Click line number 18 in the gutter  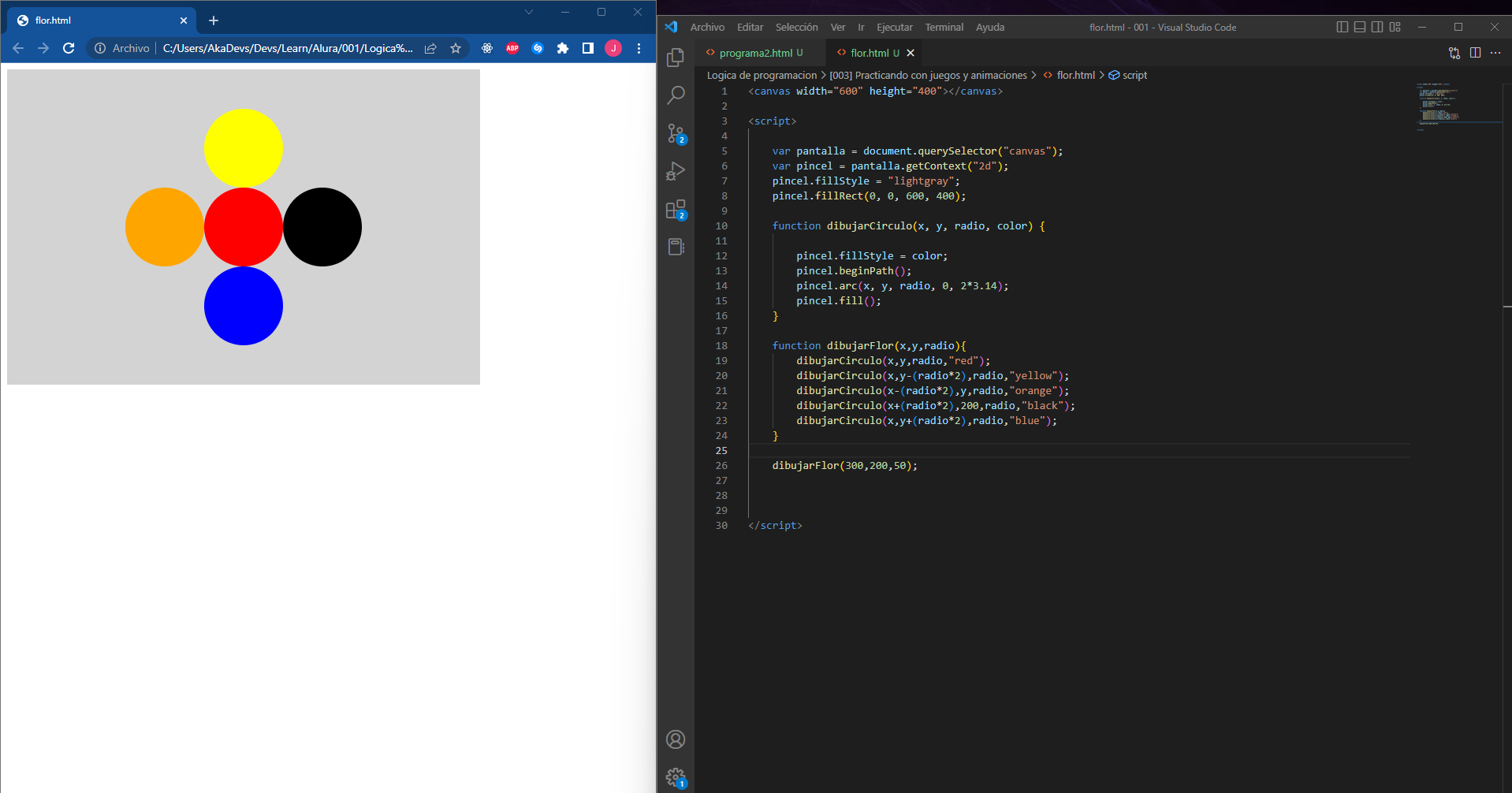point(721,345)
